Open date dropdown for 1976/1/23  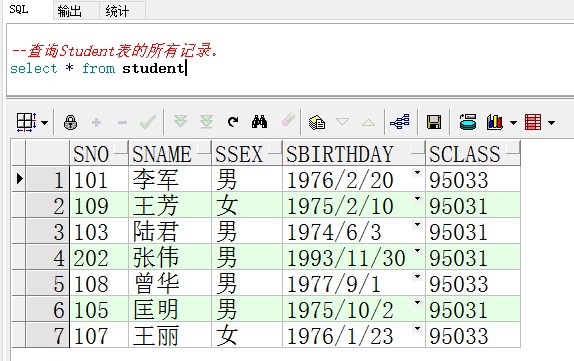[417, 329]
